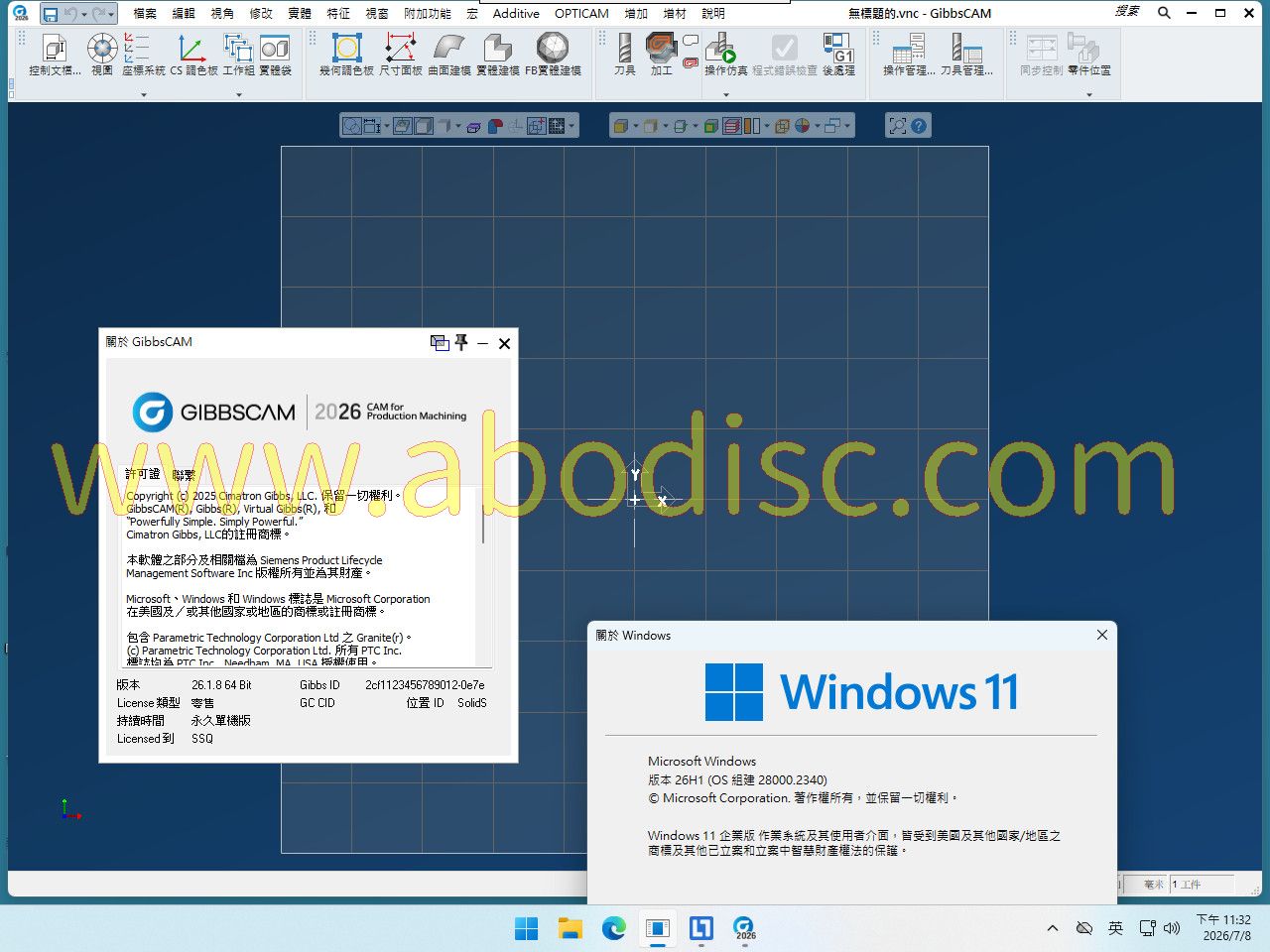Open File Explorer from the taskbar

(x=570, y=929)
